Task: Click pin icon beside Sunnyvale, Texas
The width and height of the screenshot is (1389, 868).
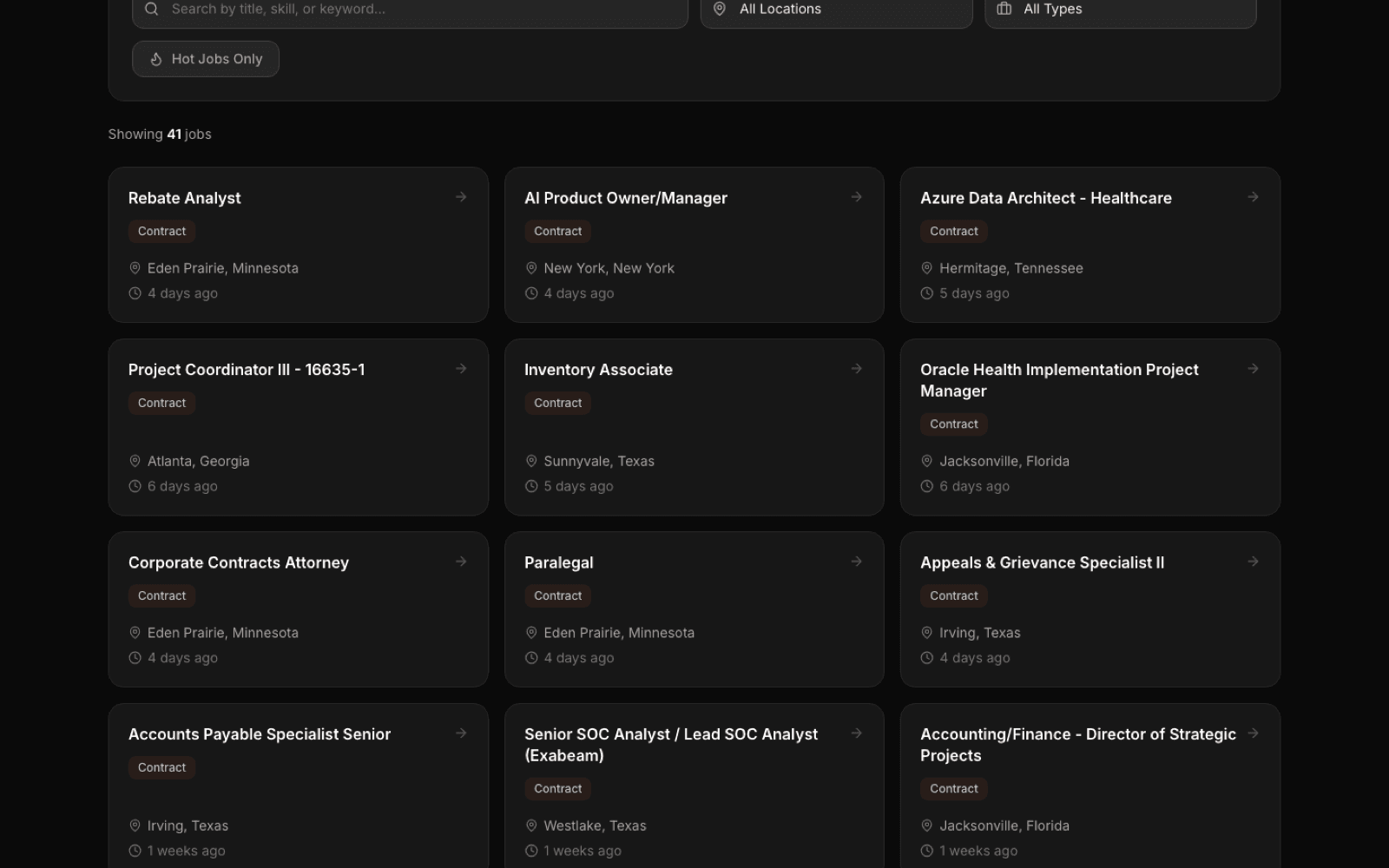Action: (x=531, y=461)
